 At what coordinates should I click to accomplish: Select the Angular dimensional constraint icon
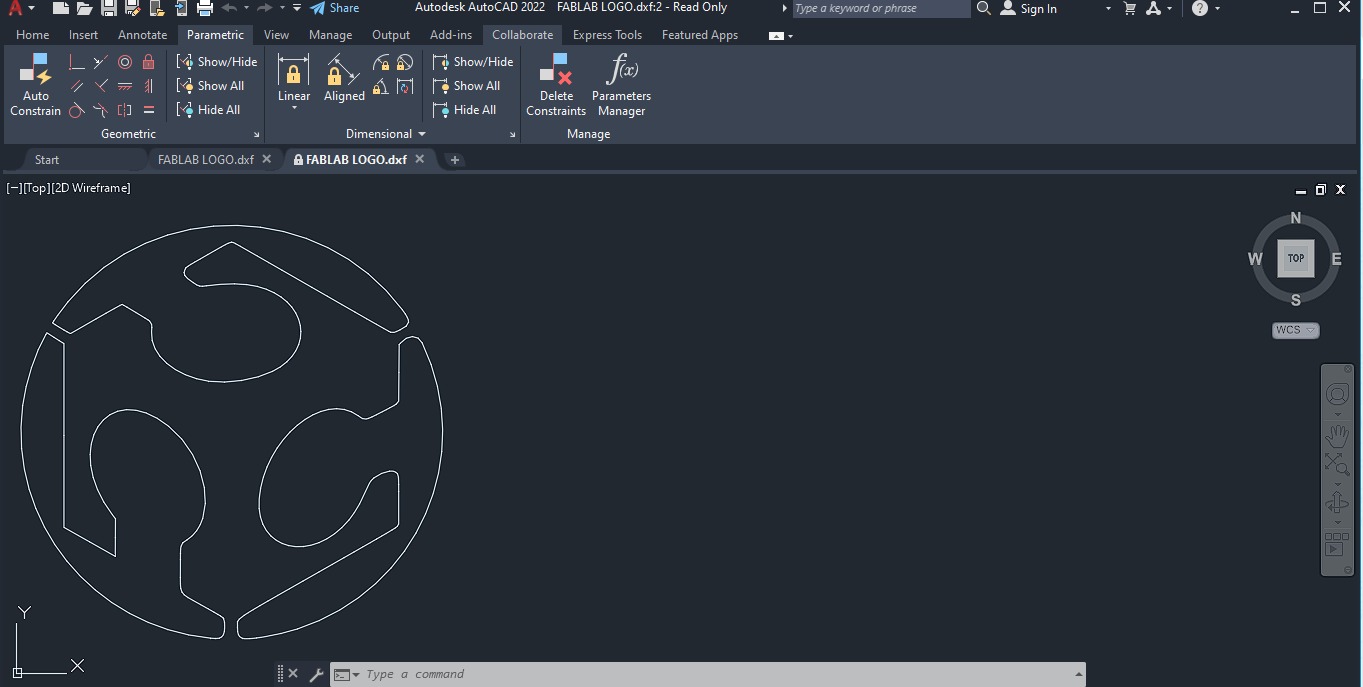click(381, 87)
